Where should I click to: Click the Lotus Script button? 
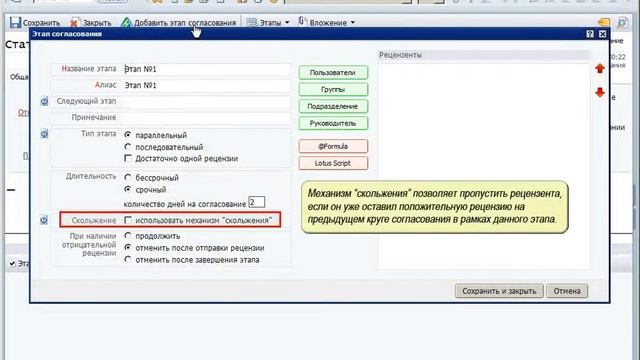click(x=333, y=163)
